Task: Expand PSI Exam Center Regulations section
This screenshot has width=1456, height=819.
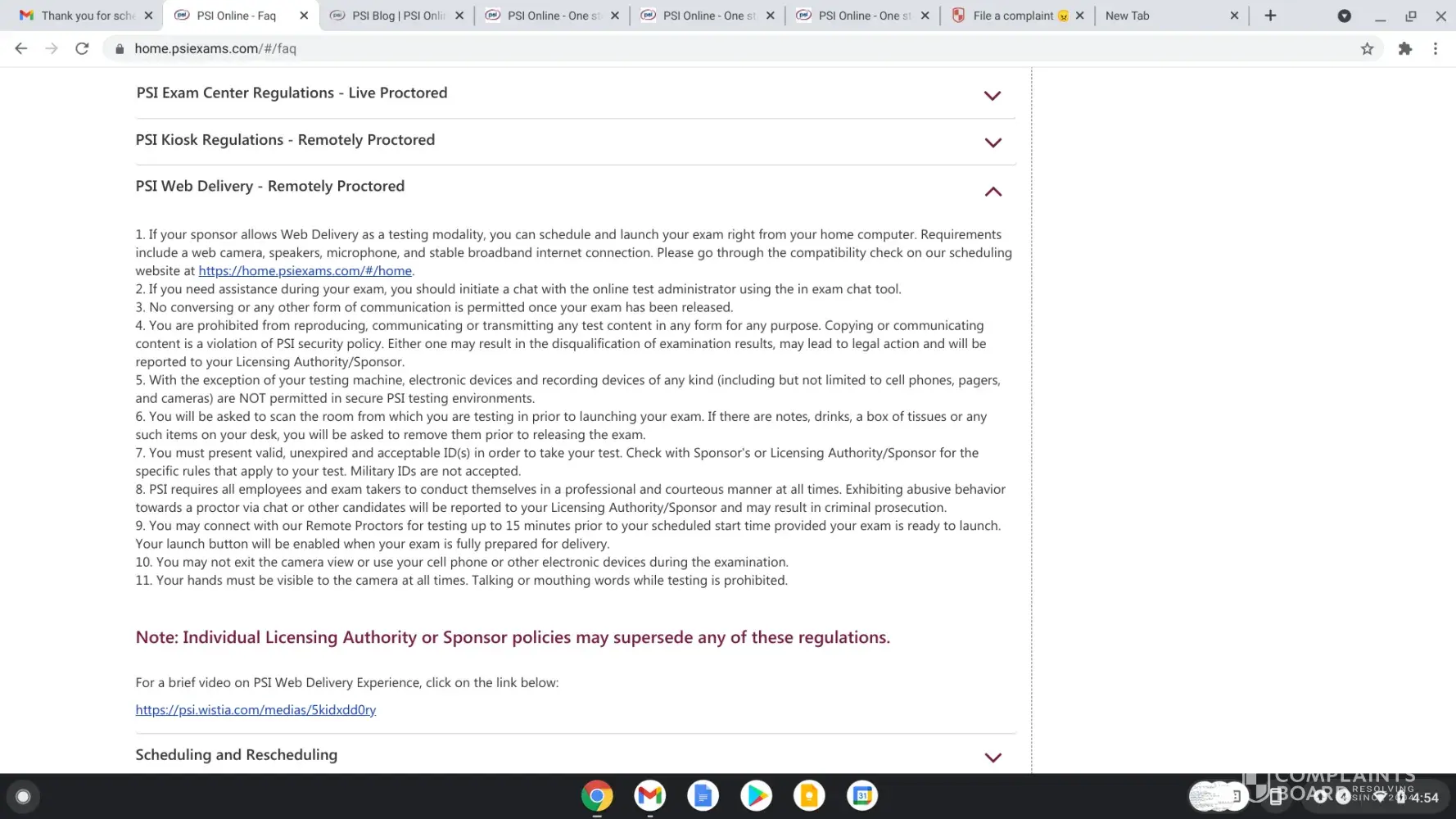Action: pos(992,96)
